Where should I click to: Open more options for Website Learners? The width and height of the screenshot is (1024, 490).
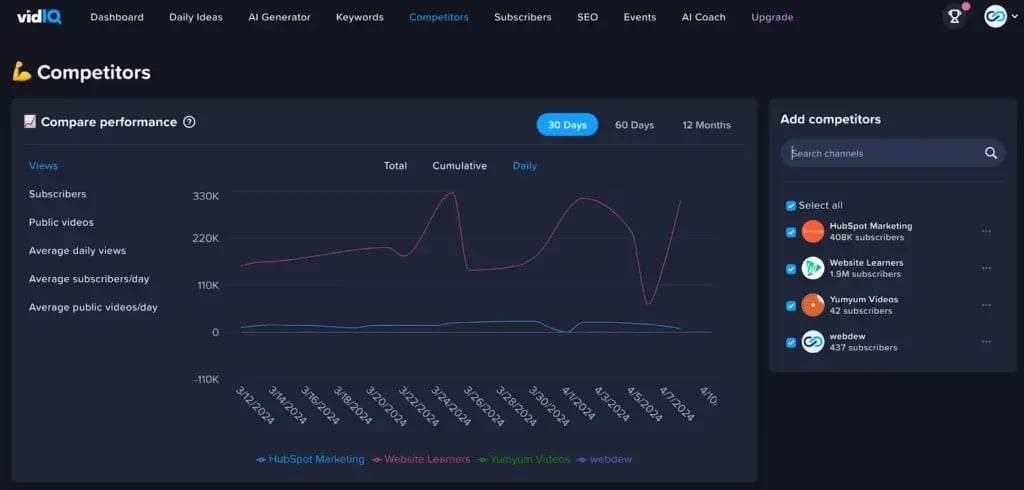click(986, 268)
